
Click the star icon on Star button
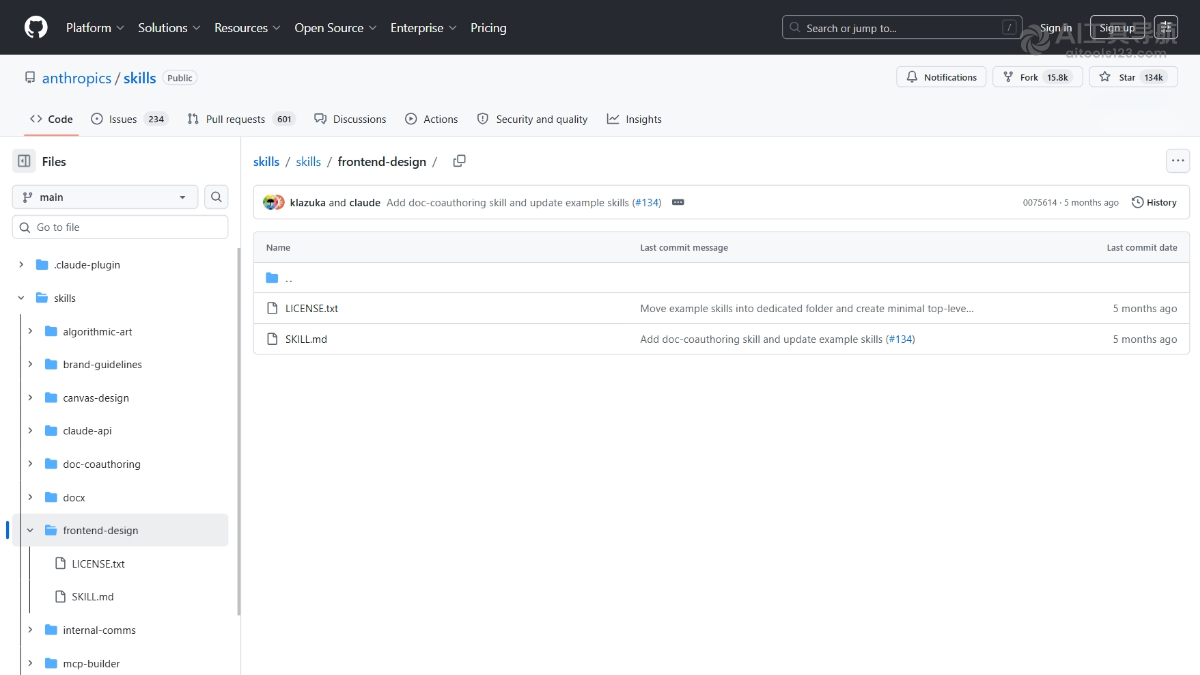1105,77
